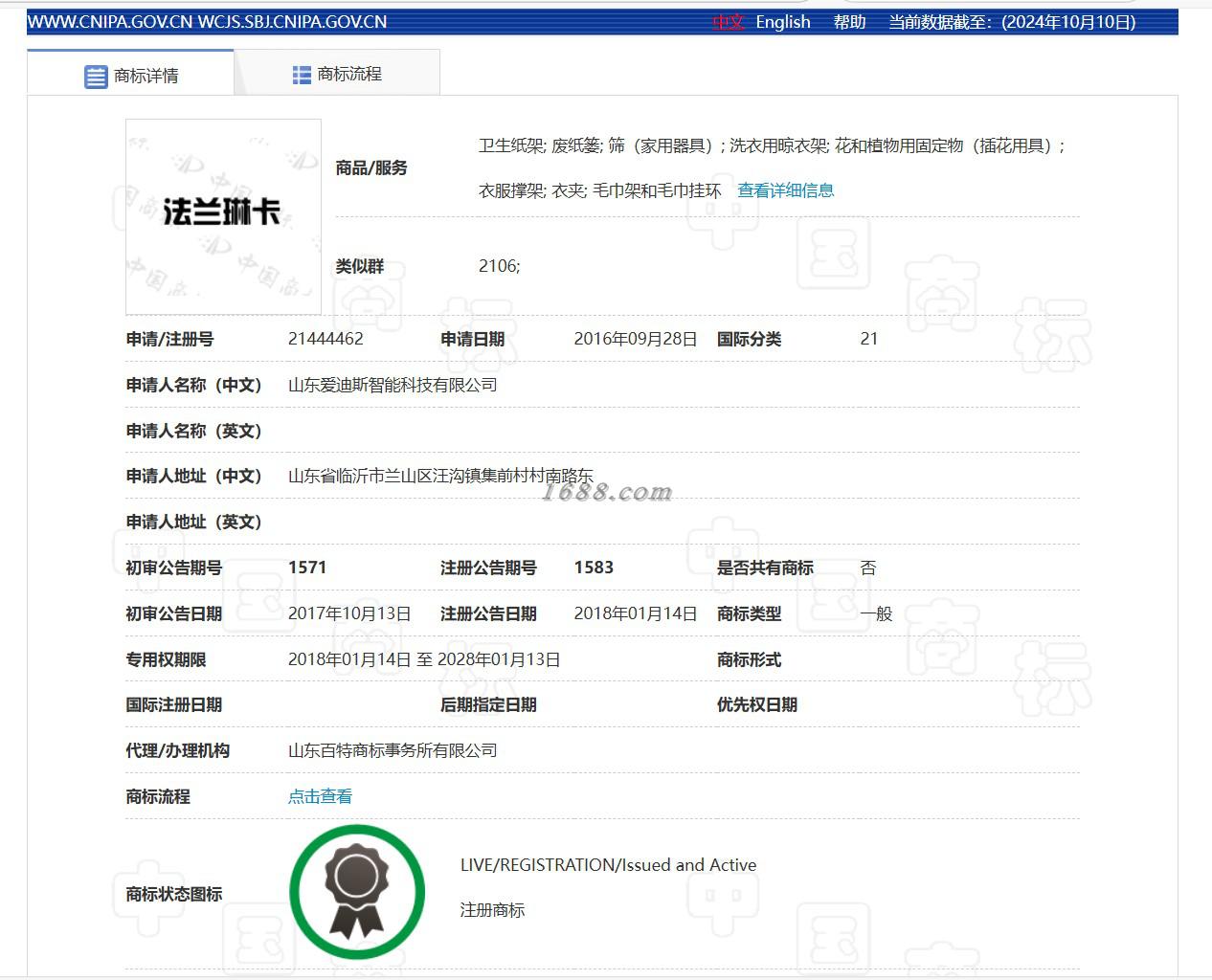Click registration announcement issue 1583
The width and height of the screenshot is (1212, 980).
click(594, 568)
